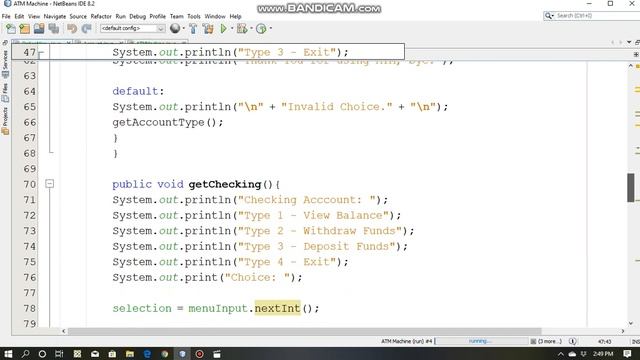This screenshot has width=640, height=360.
Task: Open the Files side panel tab
Action: (5, 93)
